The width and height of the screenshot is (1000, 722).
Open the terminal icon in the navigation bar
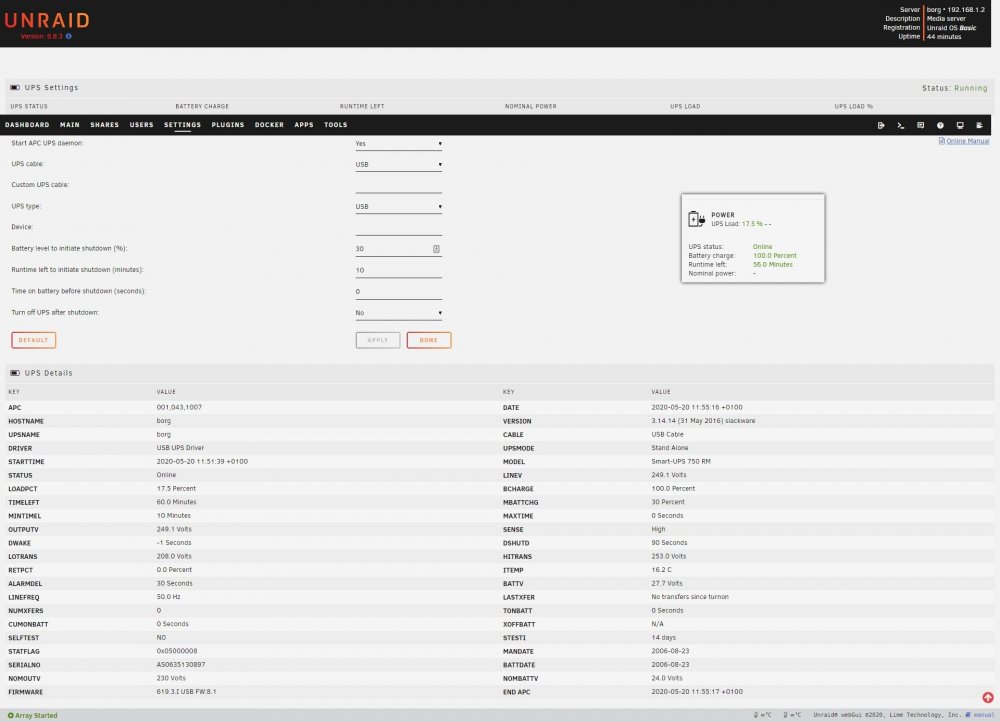[901, 126]
